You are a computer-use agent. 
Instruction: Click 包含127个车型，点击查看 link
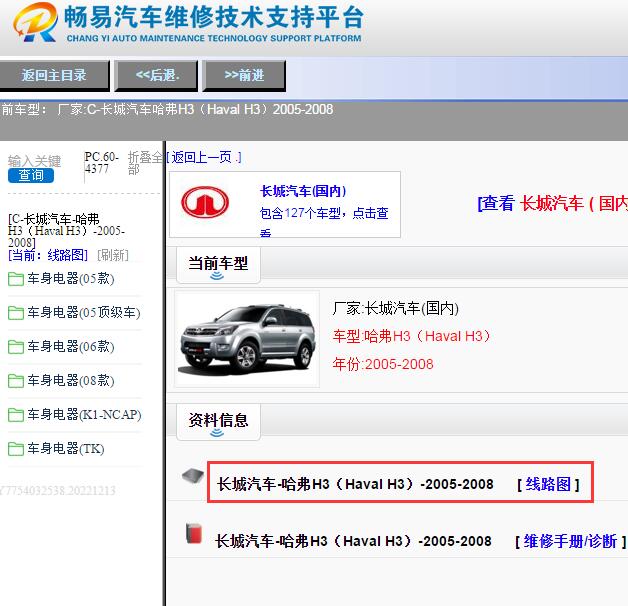(324, 222)
